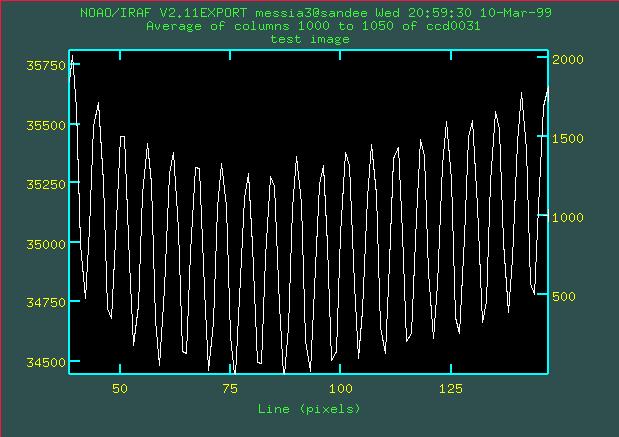Click the 35250 left axis label
Screen dimensions: 619x437
tap(46, 184)
